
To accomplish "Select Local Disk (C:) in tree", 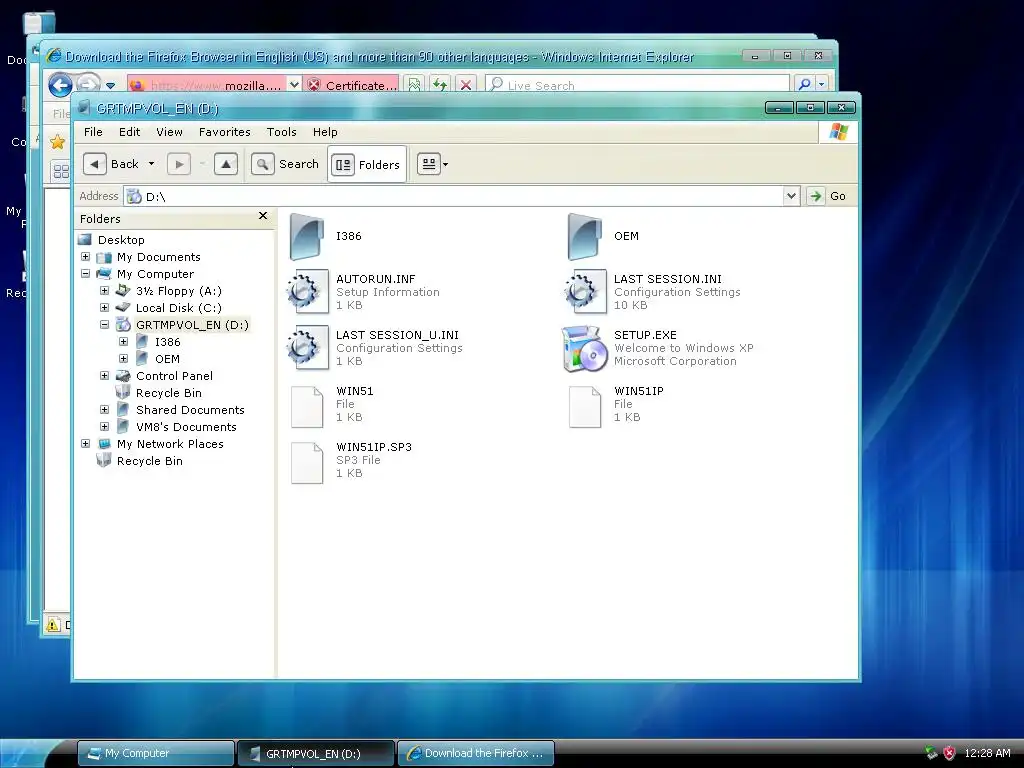I will (x=178, y=308).
